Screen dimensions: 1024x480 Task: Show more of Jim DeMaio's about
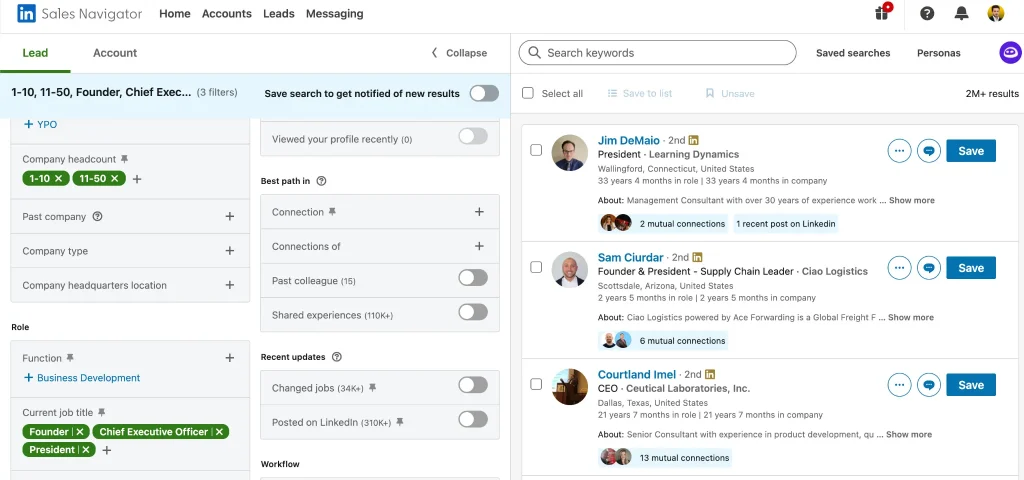pyautogui.click(x=911, y=200)
